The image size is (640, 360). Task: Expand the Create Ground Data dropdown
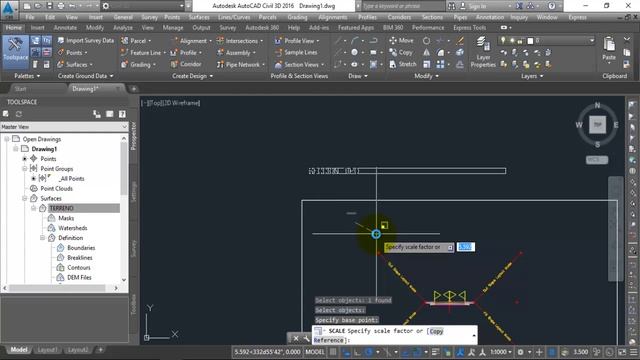coord(85,76)
